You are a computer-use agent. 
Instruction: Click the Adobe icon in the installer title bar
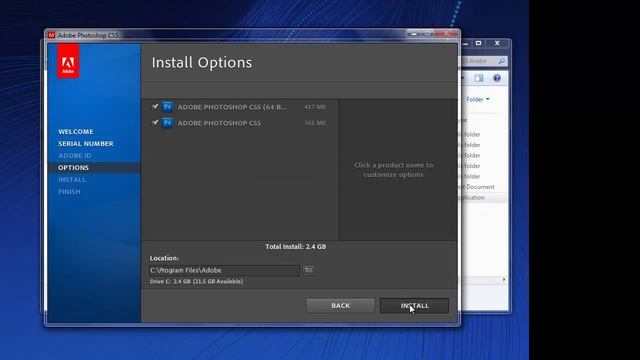click(51, 36)
